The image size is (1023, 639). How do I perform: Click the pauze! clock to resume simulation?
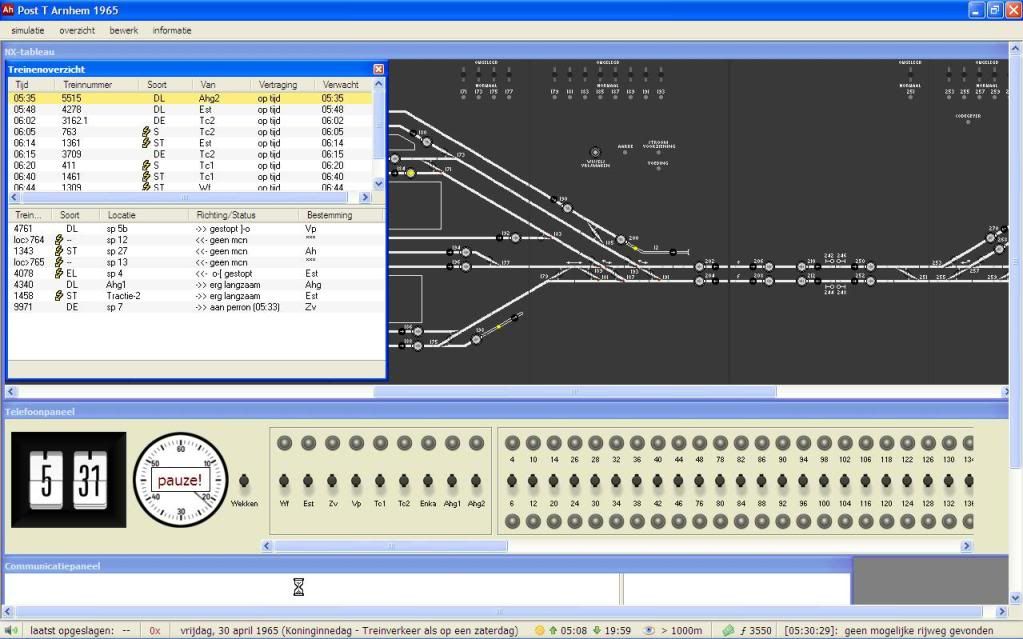180,478
